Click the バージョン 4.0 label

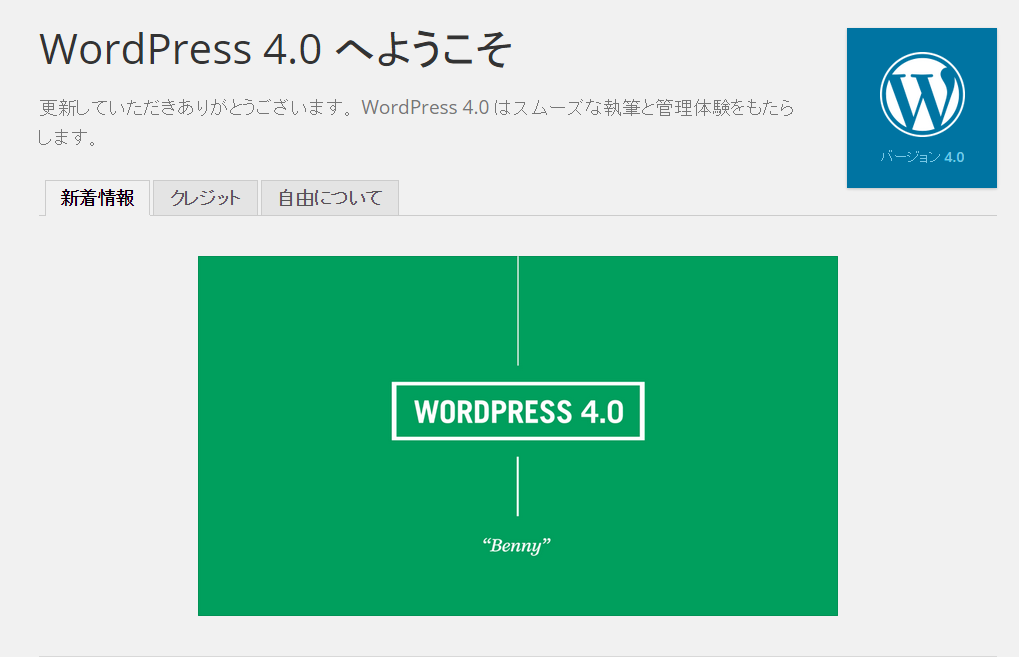coord(922,157)
